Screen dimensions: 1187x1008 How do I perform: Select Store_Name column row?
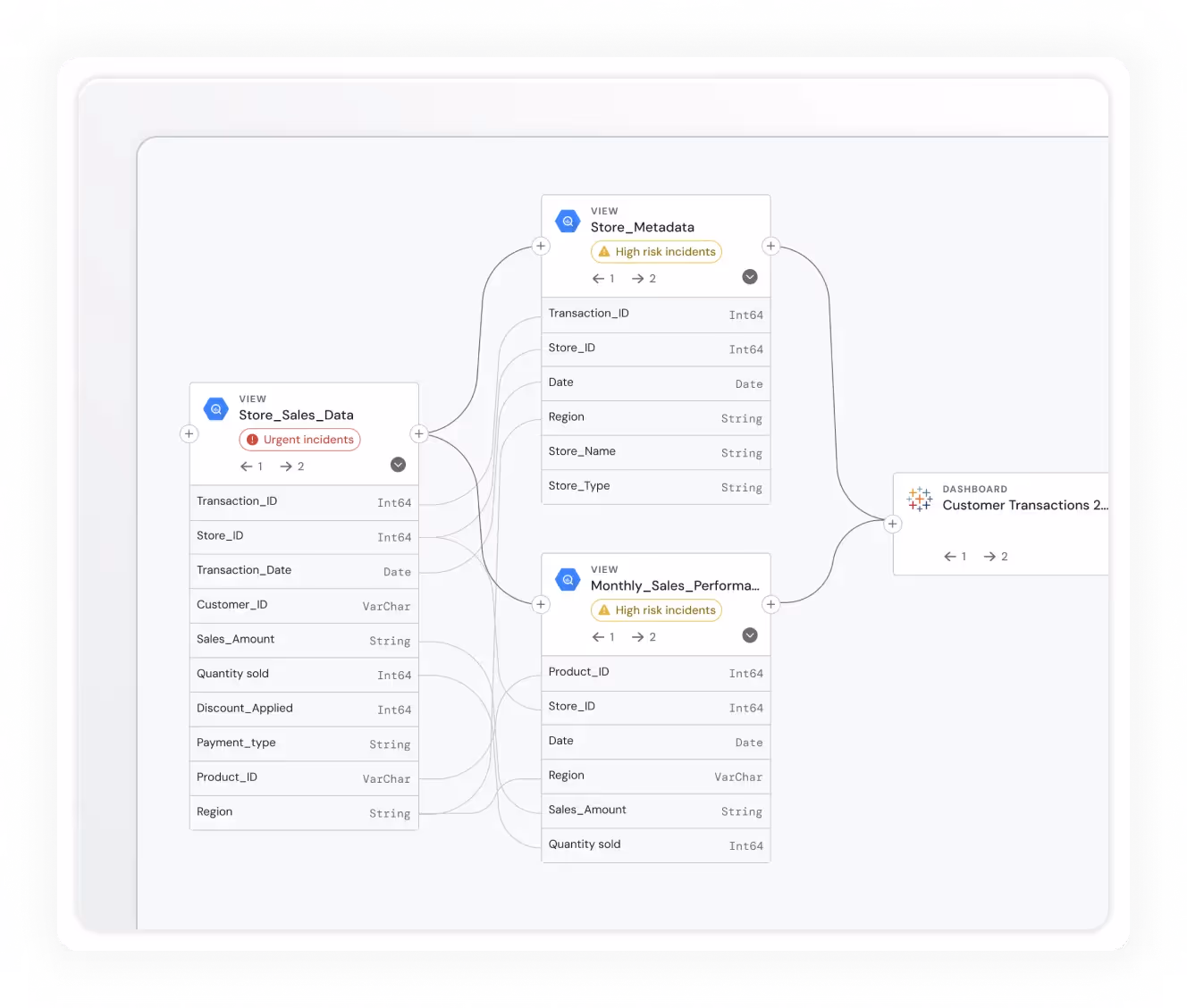pos(656,453)
